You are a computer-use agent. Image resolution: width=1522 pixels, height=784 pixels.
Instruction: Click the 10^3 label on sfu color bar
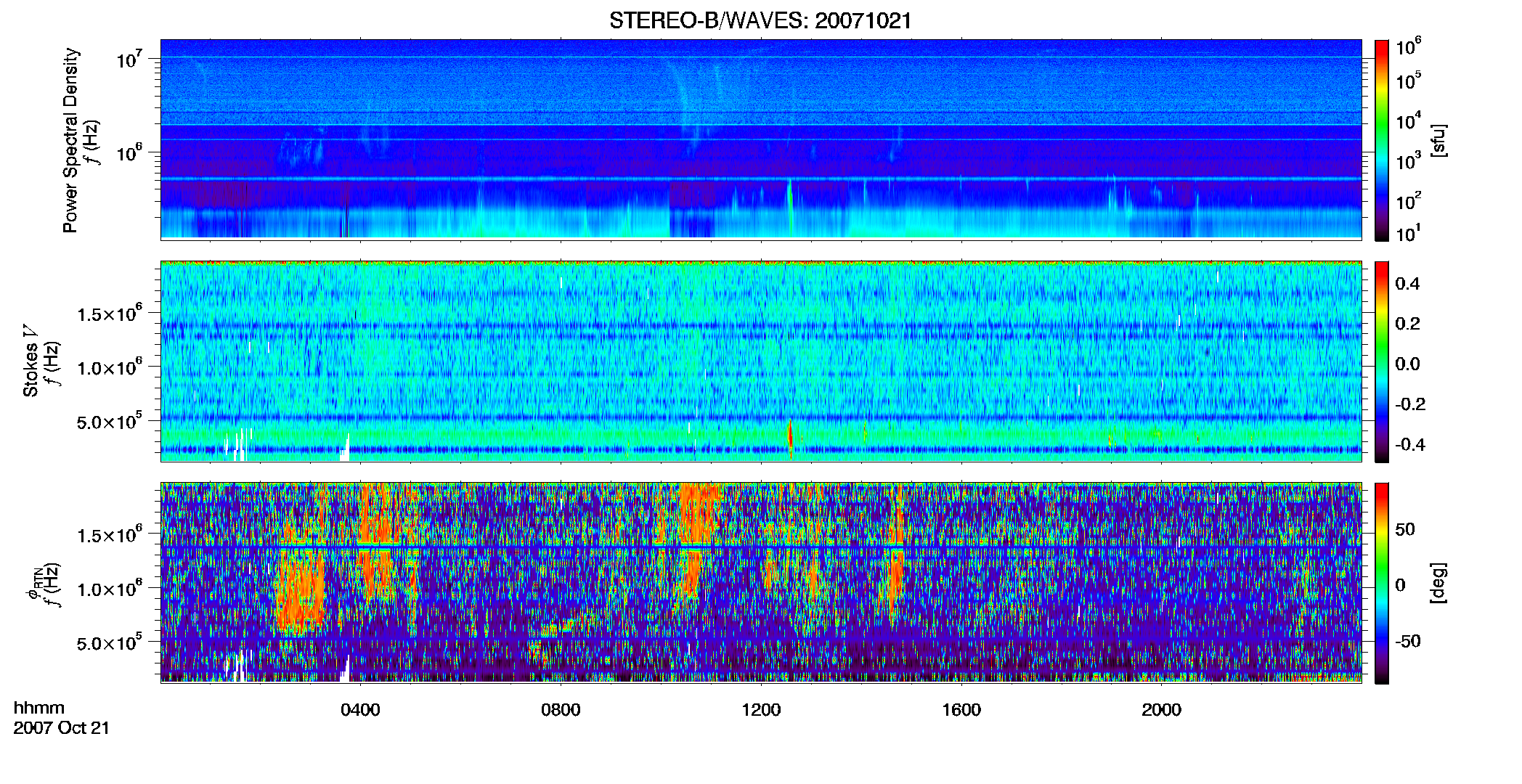[x=1408, y=161]
